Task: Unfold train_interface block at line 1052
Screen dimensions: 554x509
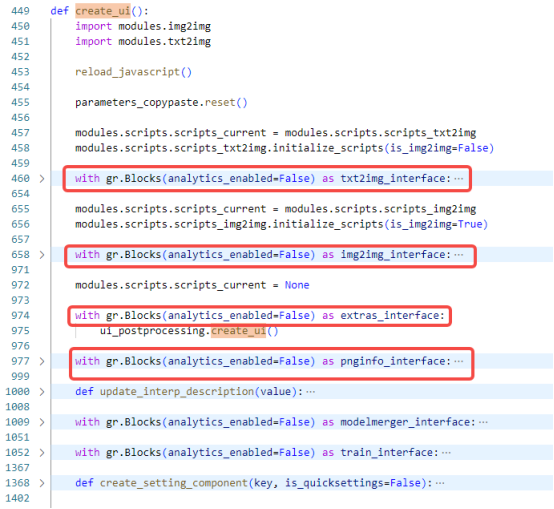Action: pos(42,453)
